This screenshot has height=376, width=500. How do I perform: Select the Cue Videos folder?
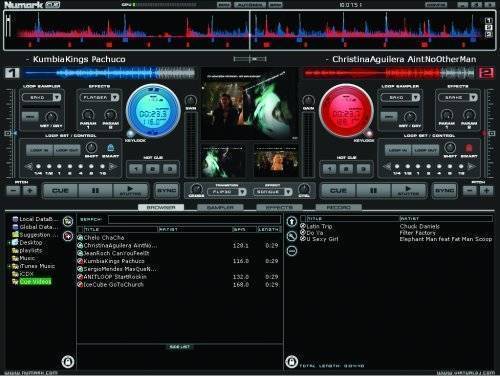35,282
